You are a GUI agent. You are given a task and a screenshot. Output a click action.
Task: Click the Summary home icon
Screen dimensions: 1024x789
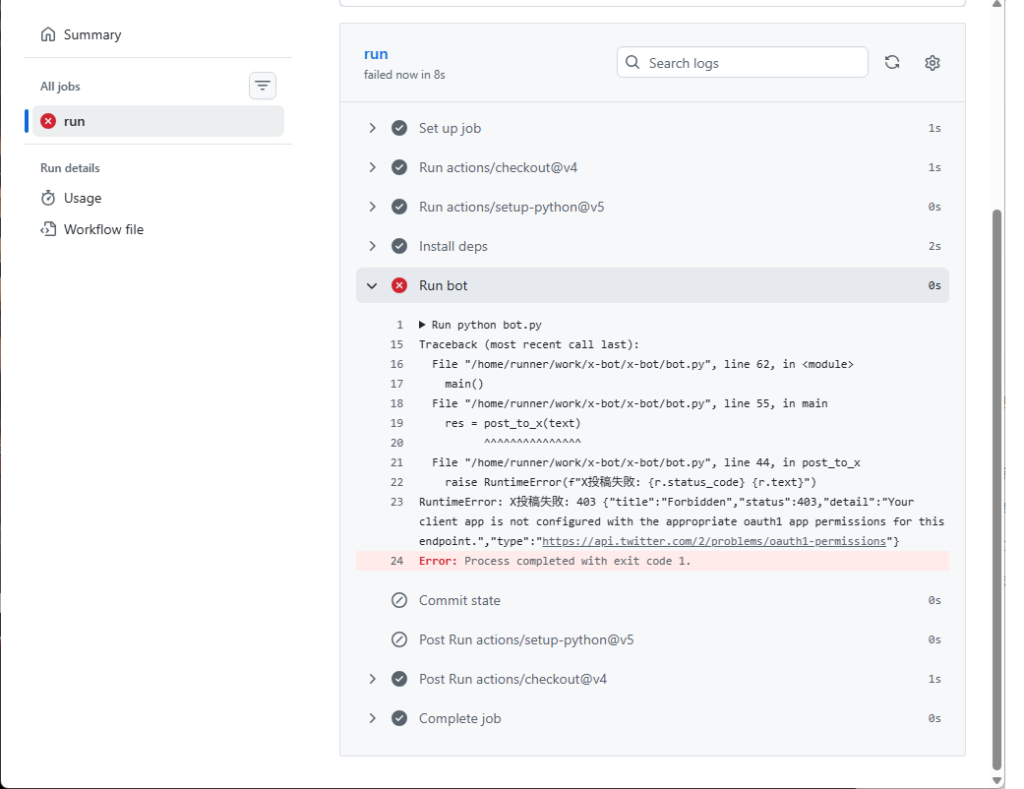click(48, 35)
